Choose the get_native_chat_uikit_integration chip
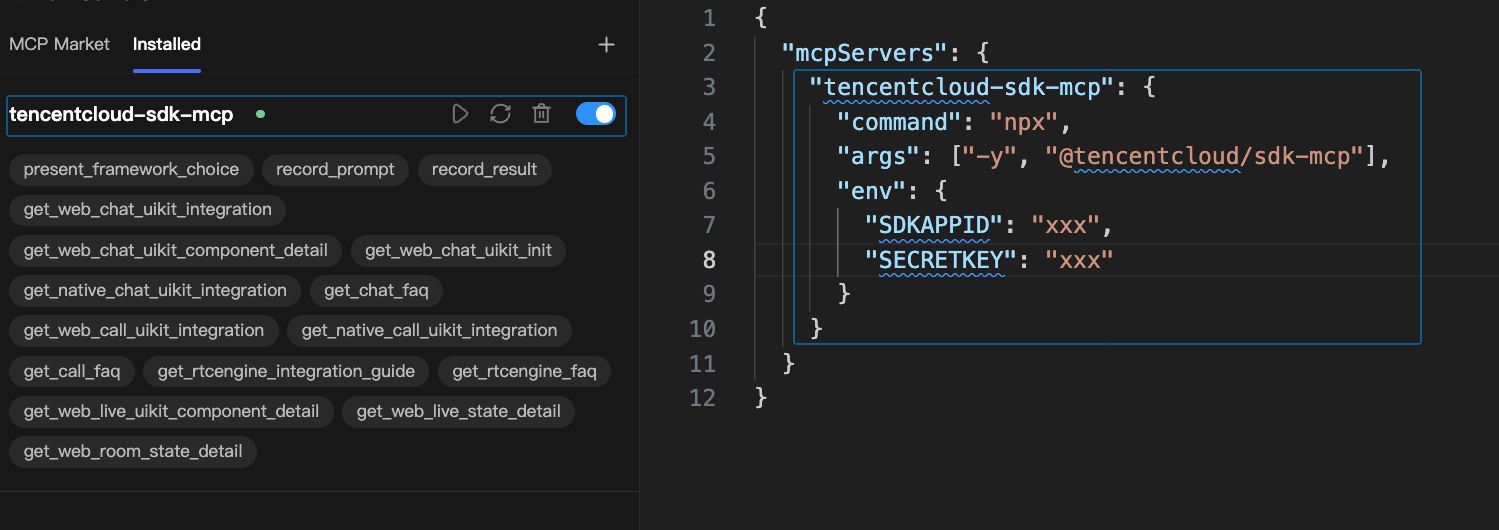Screen dimensions: 1499x530 pyautogui.click(x=155, y=290)
